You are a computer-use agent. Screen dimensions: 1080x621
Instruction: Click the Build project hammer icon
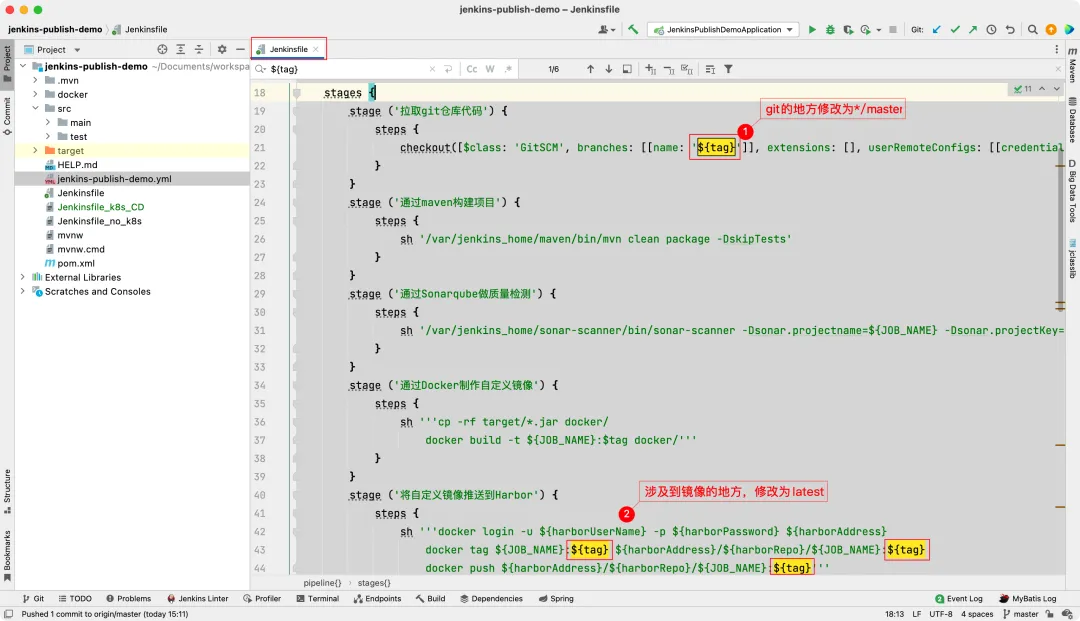tap(633, 30)
